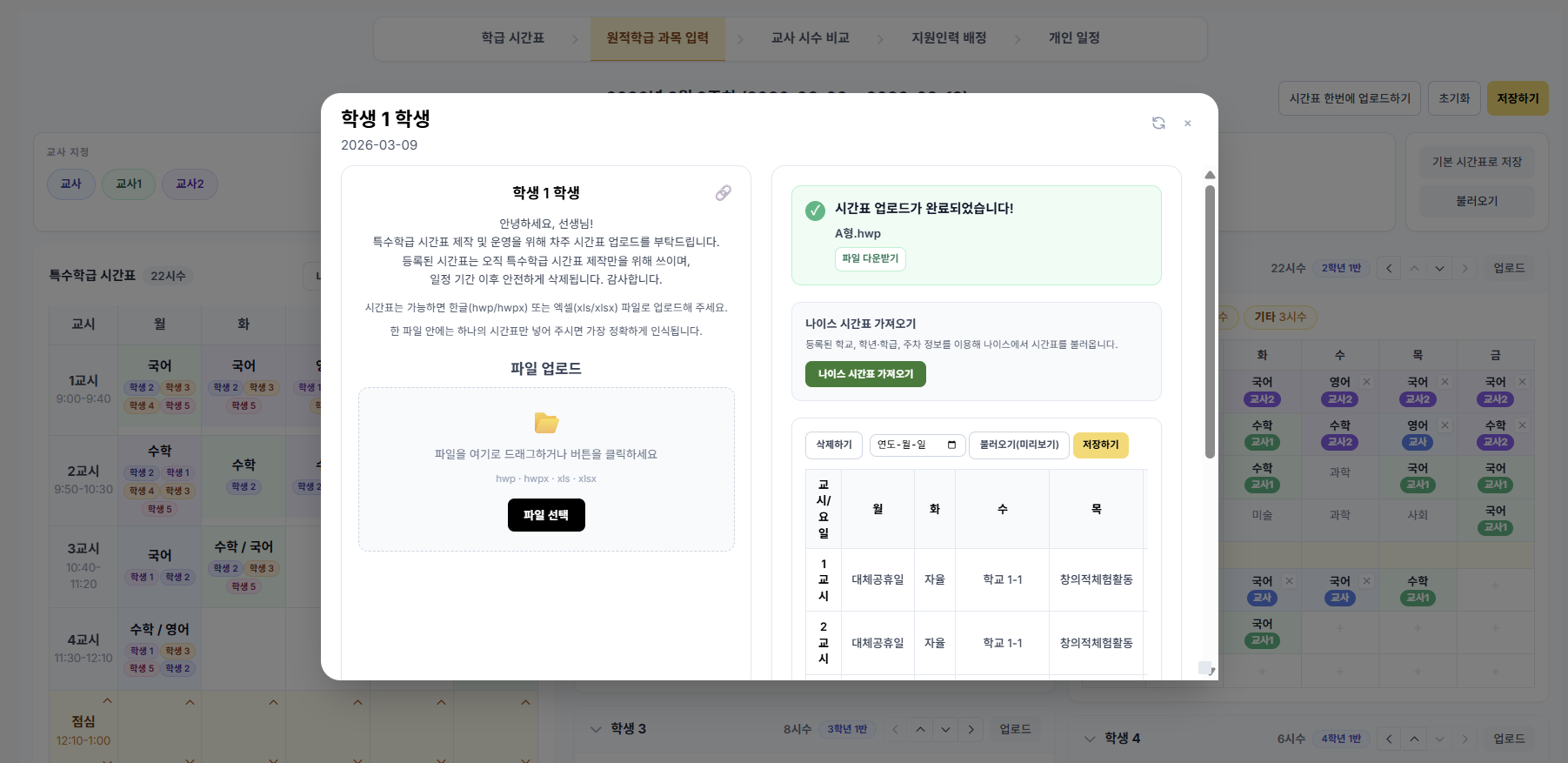Screen dimensions: 1568x763
Task: Click the 초기화 button
Action: [1453, 98]
